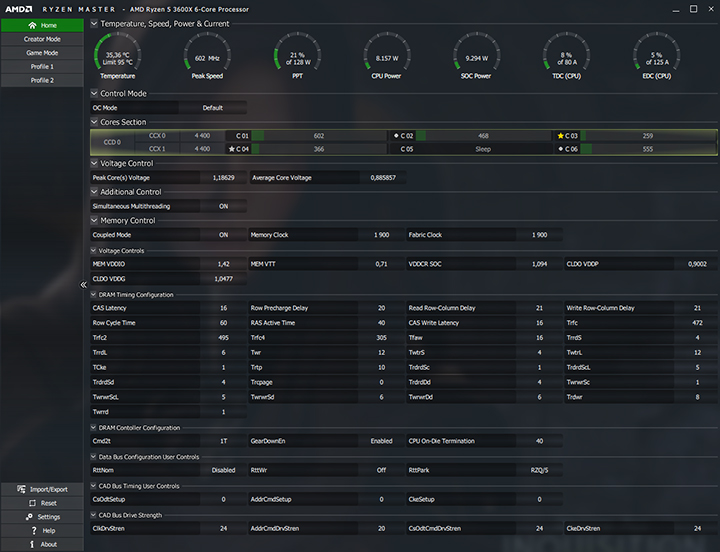The image size is (720, 552).
Task: Open Profile 1
Action: [x=42, y=67]
